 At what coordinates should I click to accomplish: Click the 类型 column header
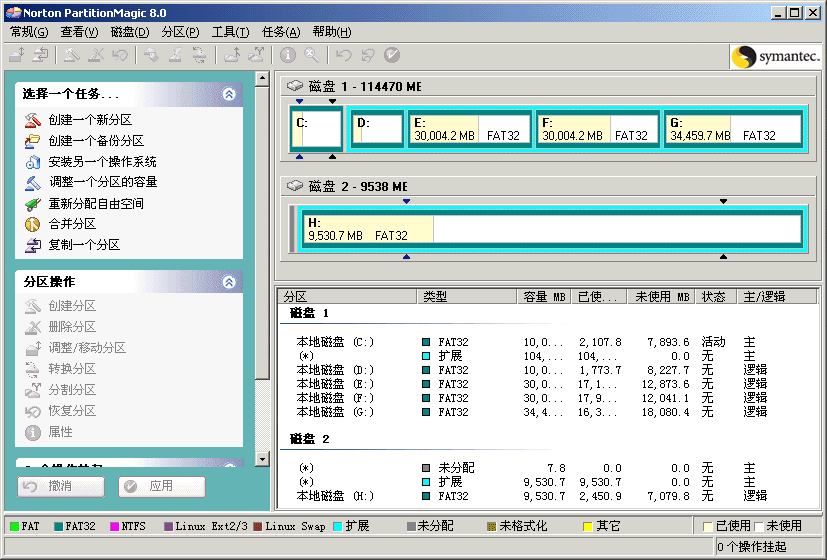pos(467,297)
